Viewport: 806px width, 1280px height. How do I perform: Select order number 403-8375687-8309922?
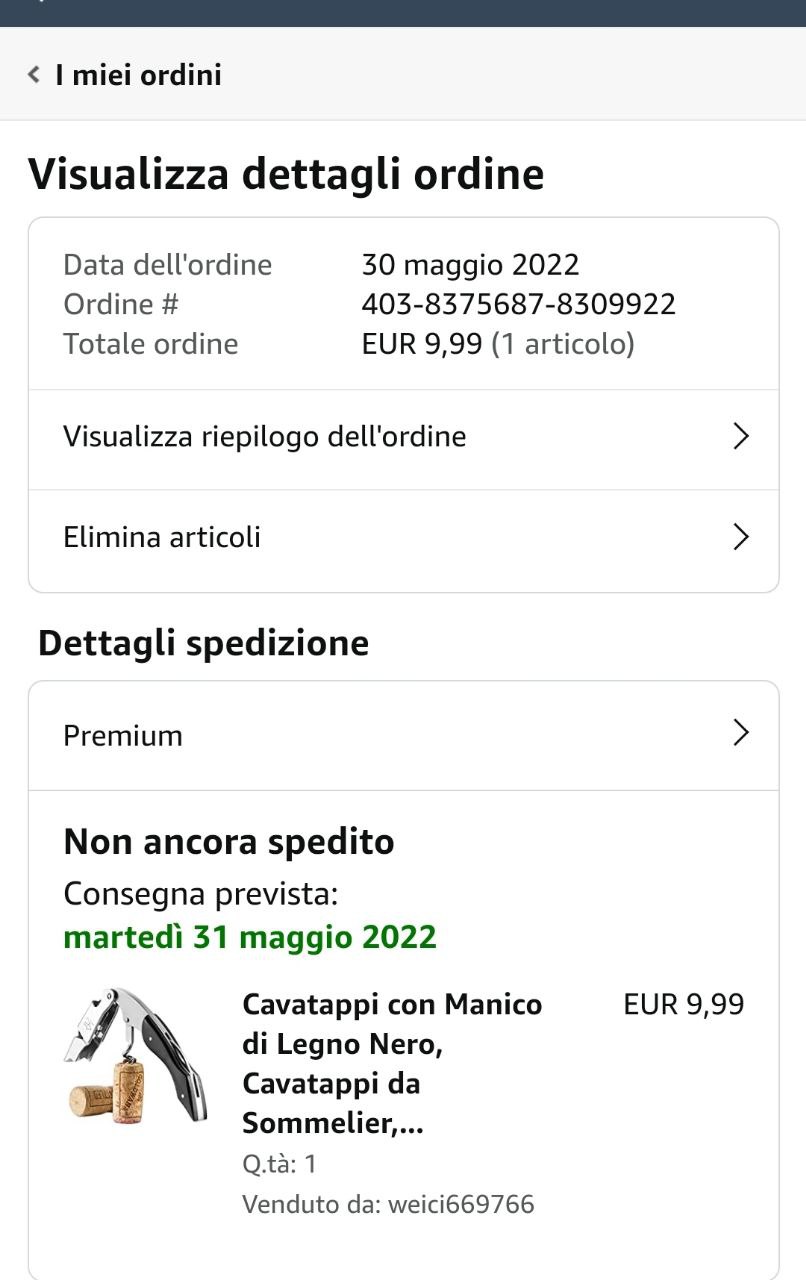click(519, 304)
